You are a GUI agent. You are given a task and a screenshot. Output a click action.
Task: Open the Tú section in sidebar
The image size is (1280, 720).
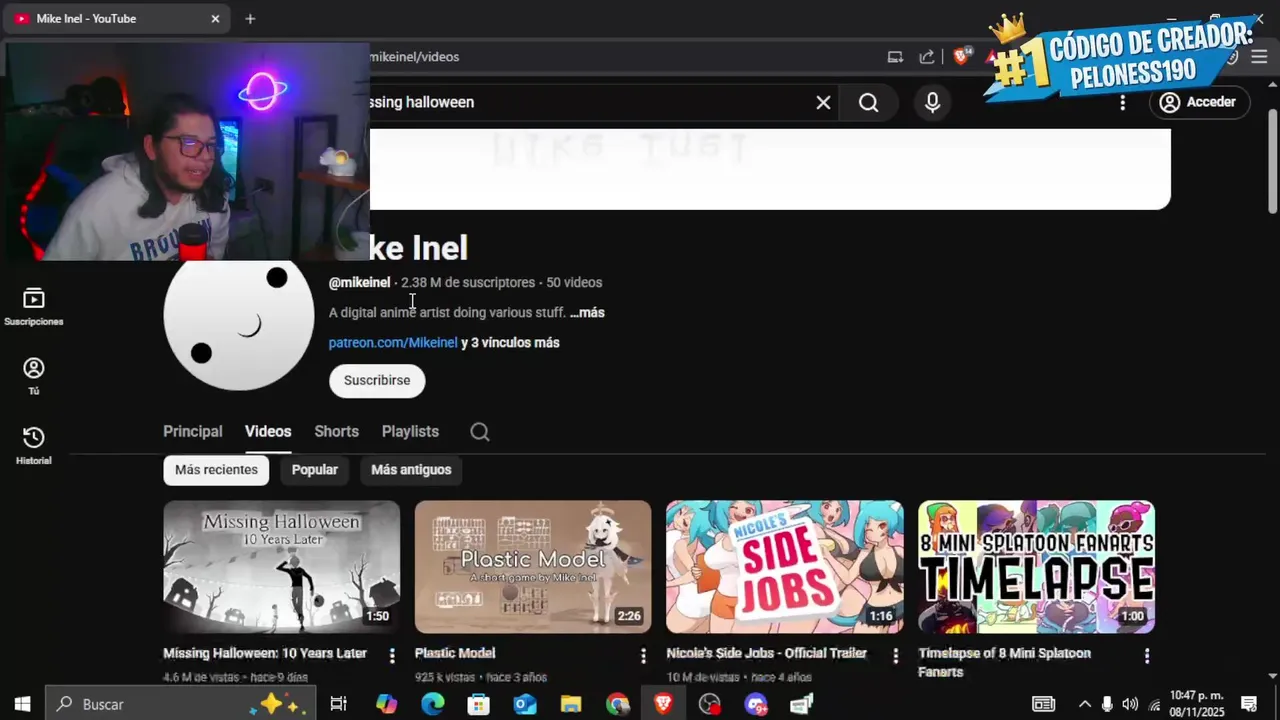(34, 377)
